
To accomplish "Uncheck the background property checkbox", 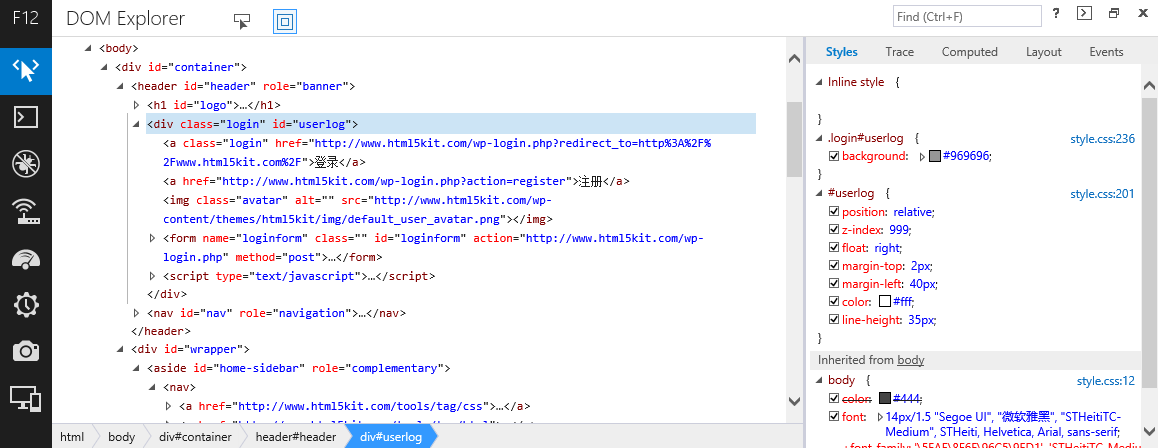I will click(x=834, y=156).
